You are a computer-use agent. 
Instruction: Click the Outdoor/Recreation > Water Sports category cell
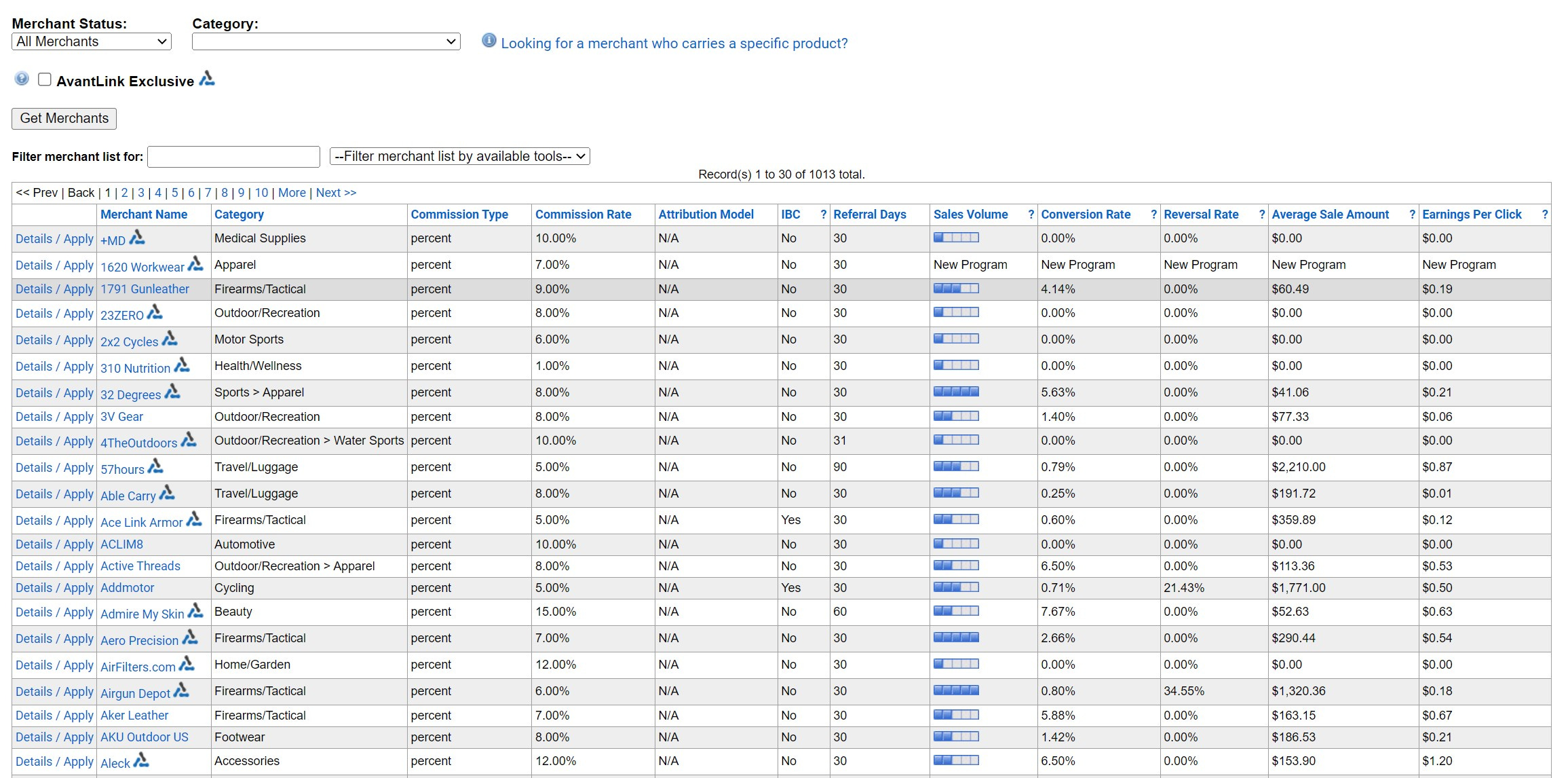[x=309, y=441]
